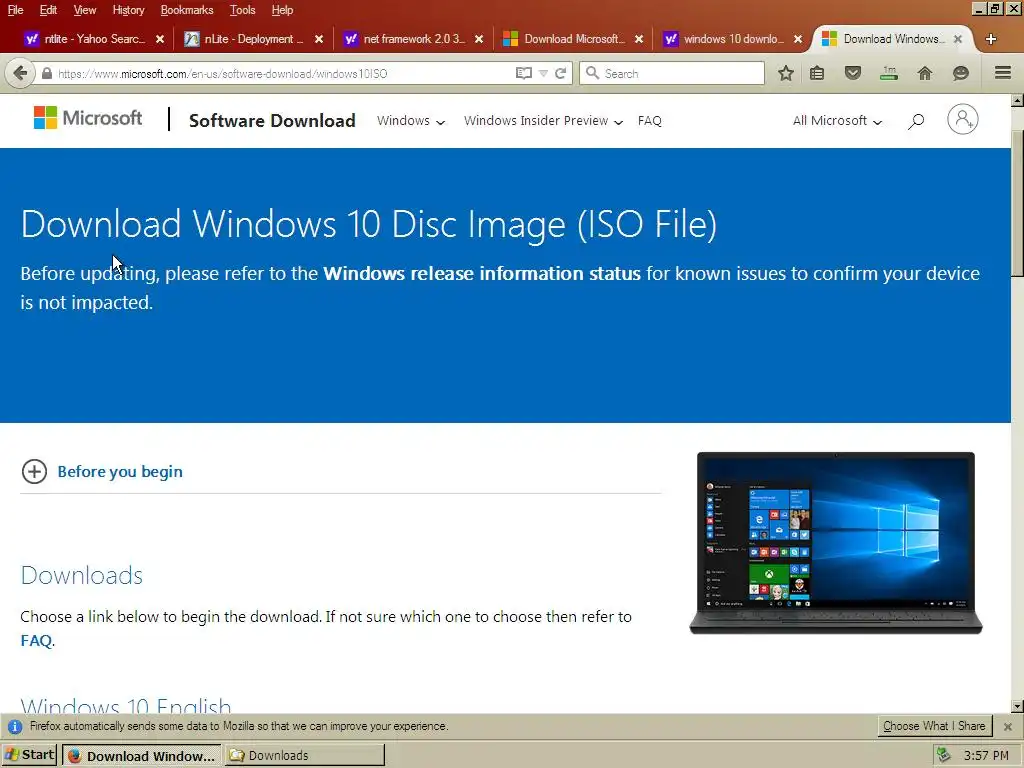Click the Microsoft site search magnifier
The width and height of the screenshot is (1024, 768).
coord(916,121)
